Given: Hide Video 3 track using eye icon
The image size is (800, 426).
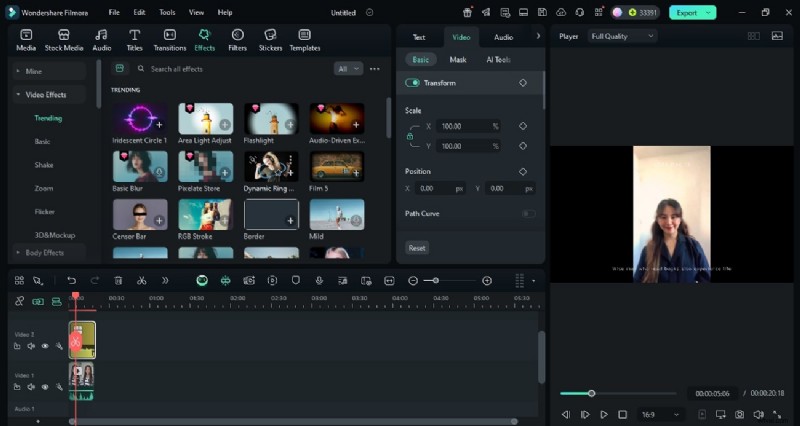Looking at the screenshot, I should 45,346.
